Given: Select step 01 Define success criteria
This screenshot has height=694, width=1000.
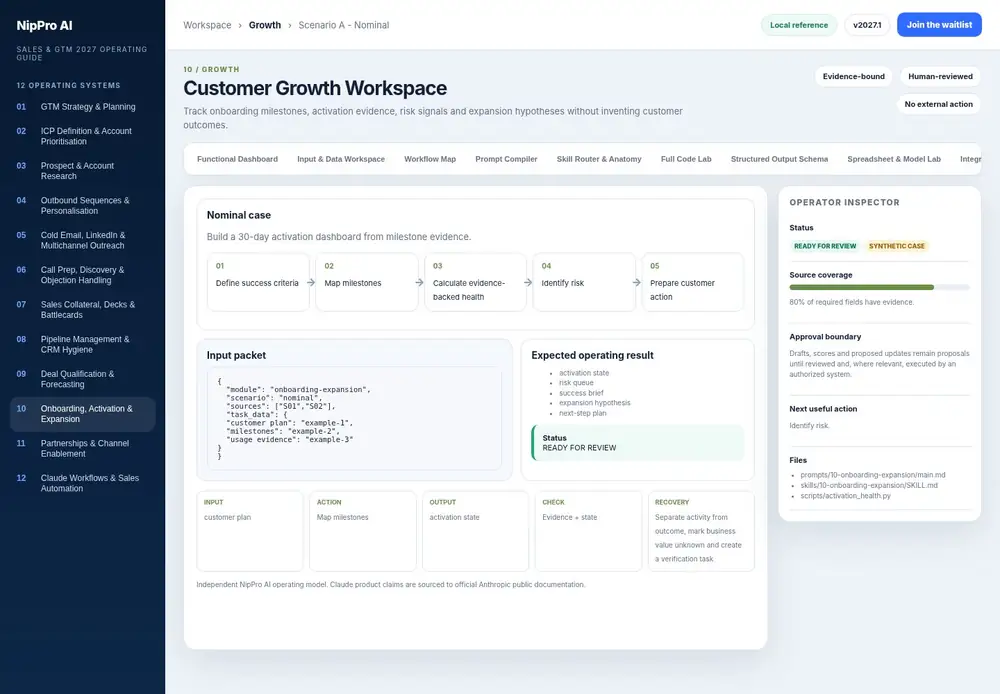Looking at the screenshot, I should tap(258, 283).
